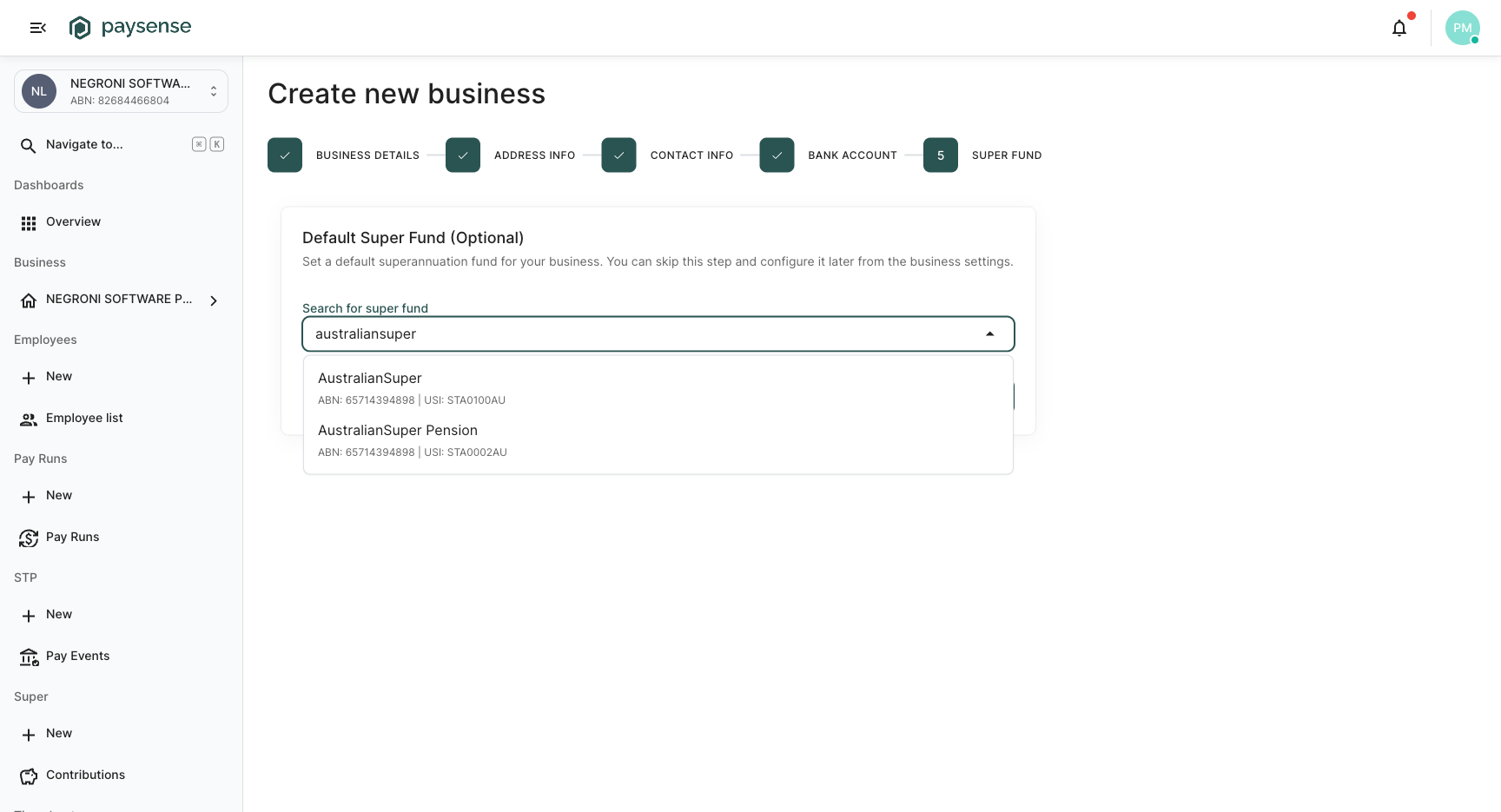Open the notifications bell

(1399, 28)
